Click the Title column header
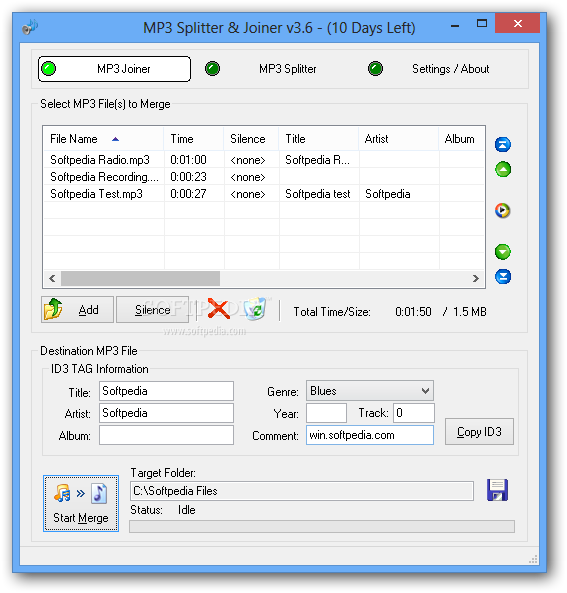Screen dimensions: 567x593 tap(318, 139)
